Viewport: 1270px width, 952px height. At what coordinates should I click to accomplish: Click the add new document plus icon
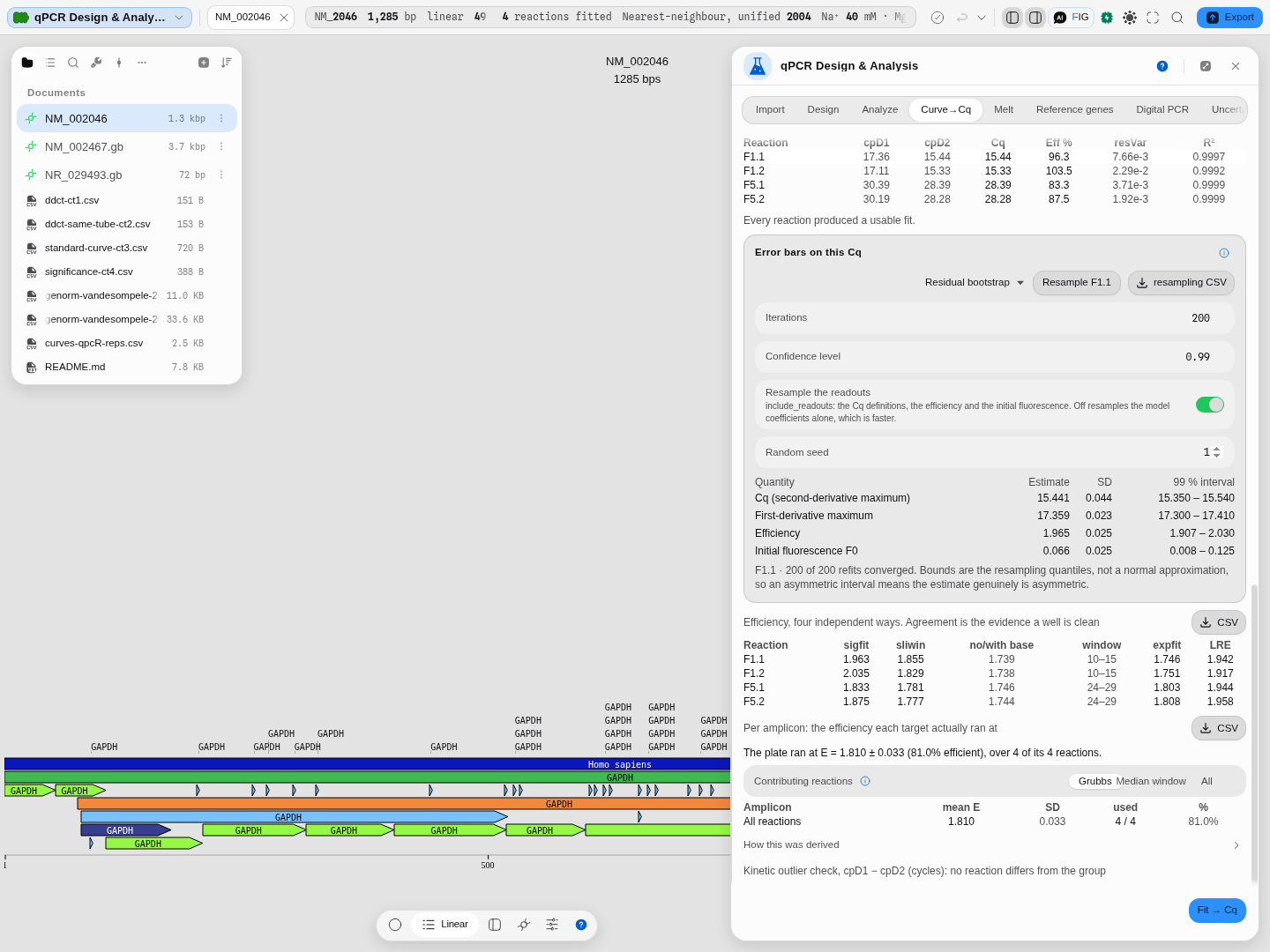click(204, 63)
